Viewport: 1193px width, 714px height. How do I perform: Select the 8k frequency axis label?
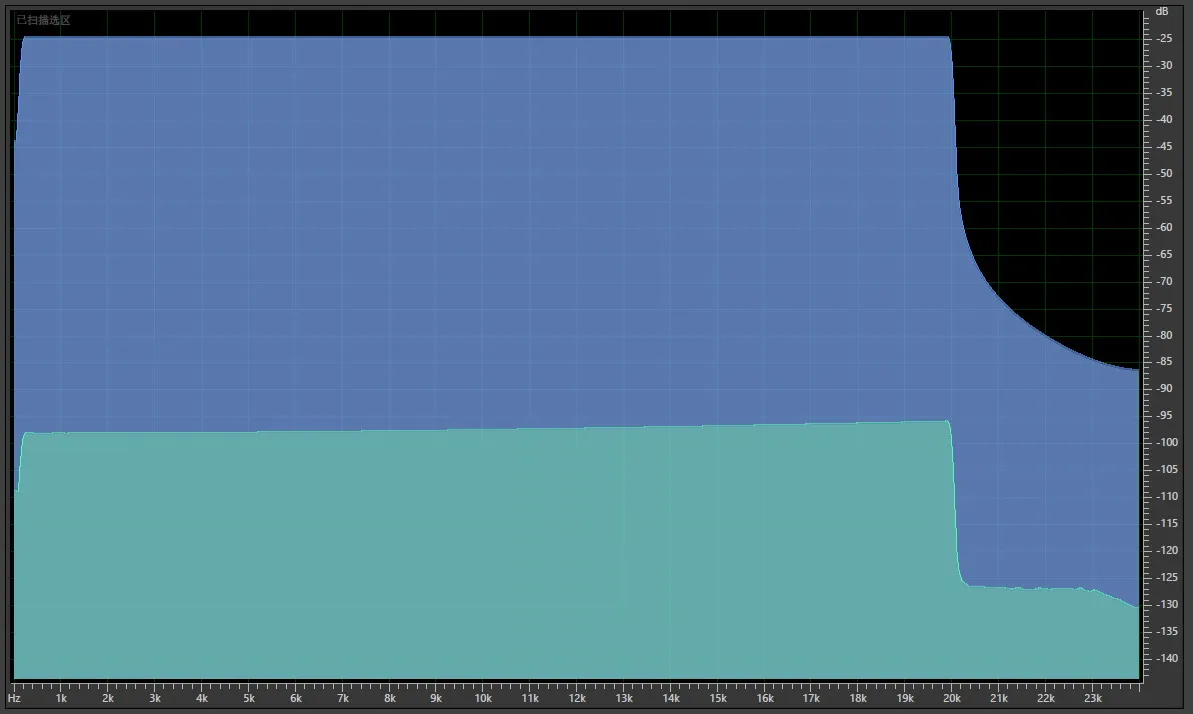390,698
